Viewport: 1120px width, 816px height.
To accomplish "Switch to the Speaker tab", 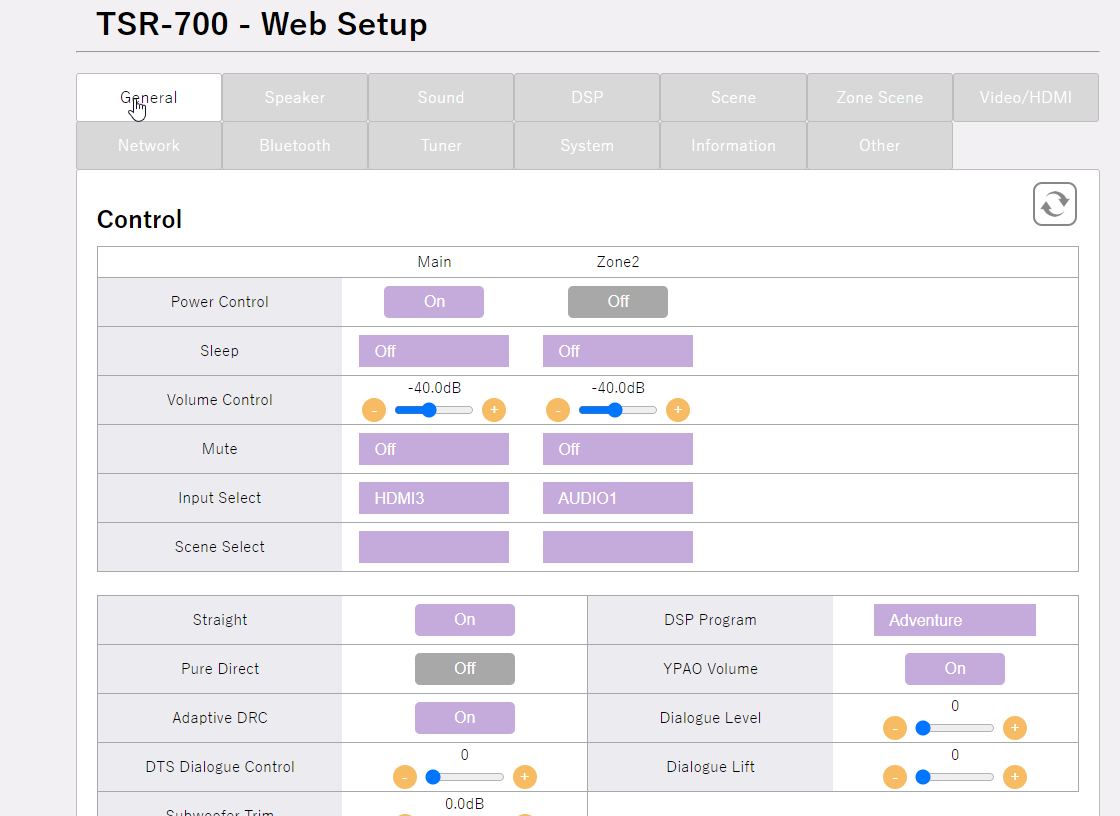I will point(295,98).
